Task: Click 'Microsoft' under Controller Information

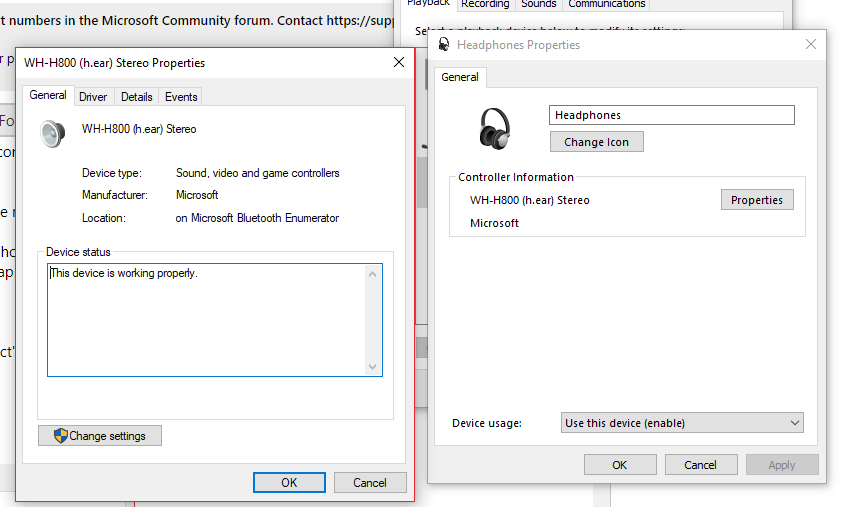Action: point(494,223)
